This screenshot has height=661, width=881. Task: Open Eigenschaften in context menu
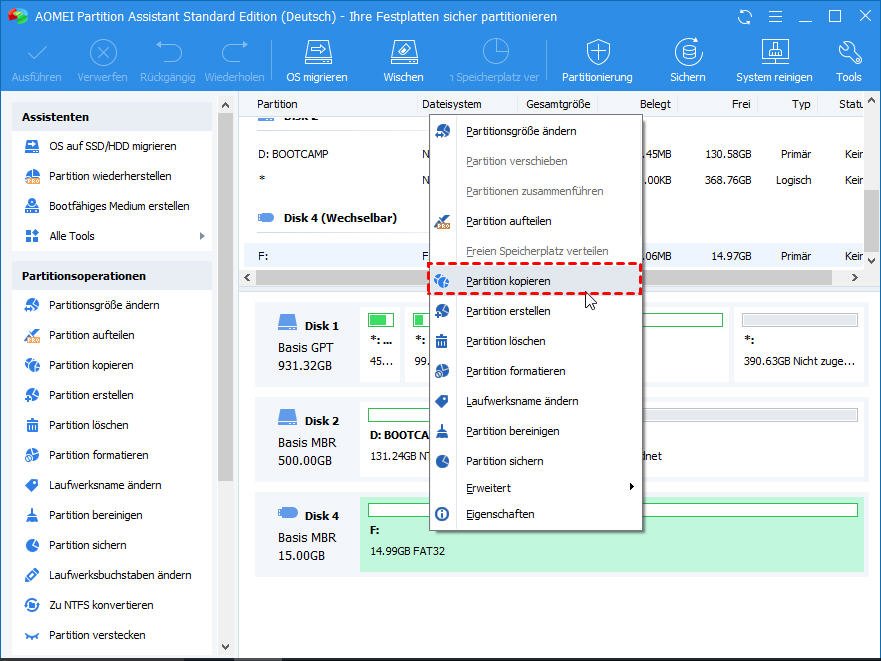(535, 514)
